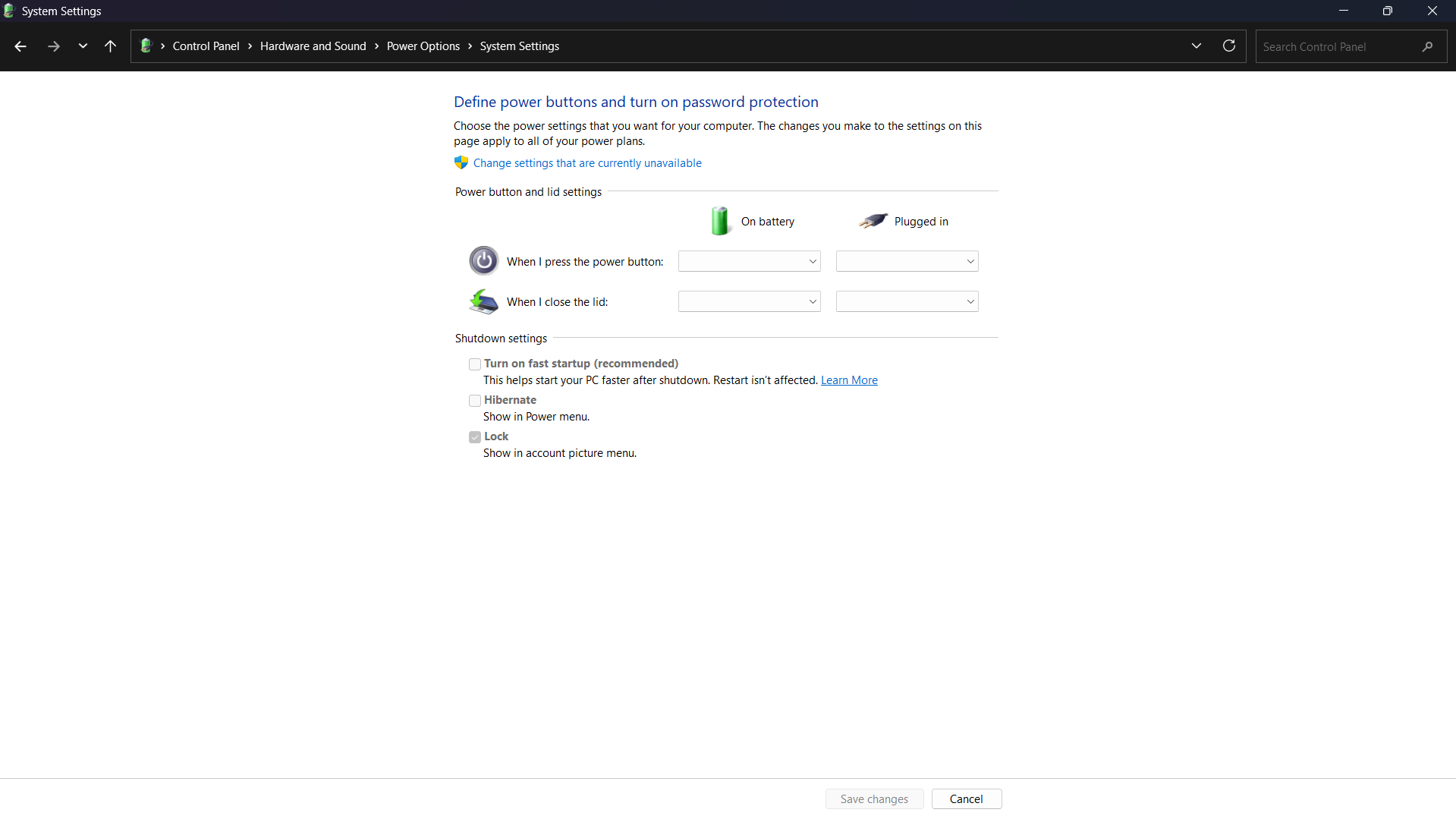Click the Save changes button
This screenshot has height=819, width=1456.
tap(874, 799)
